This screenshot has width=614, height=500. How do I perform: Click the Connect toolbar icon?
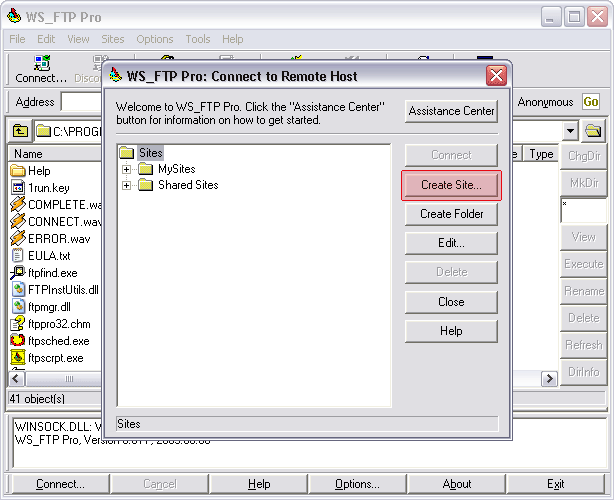tap(40, 69)
